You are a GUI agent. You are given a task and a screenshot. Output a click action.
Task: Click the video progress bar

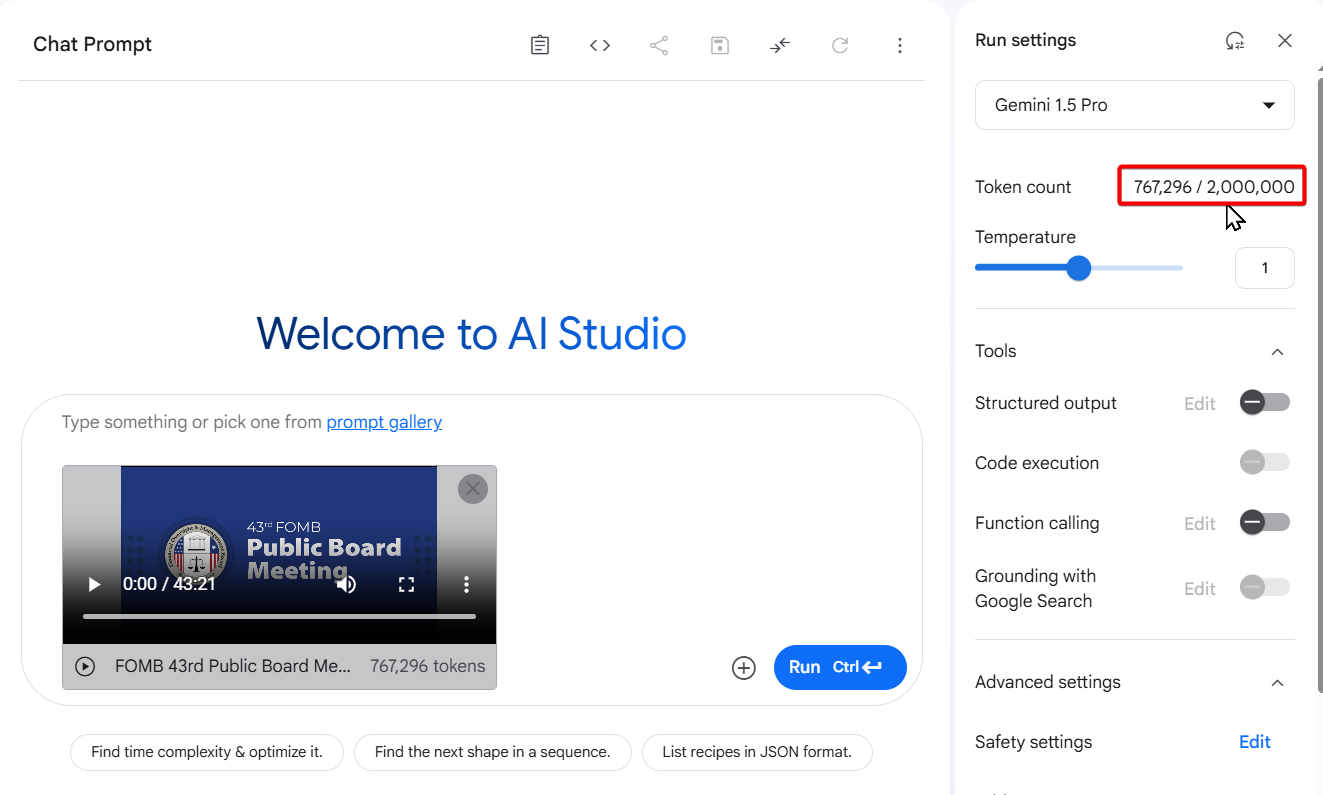point(279,617)
